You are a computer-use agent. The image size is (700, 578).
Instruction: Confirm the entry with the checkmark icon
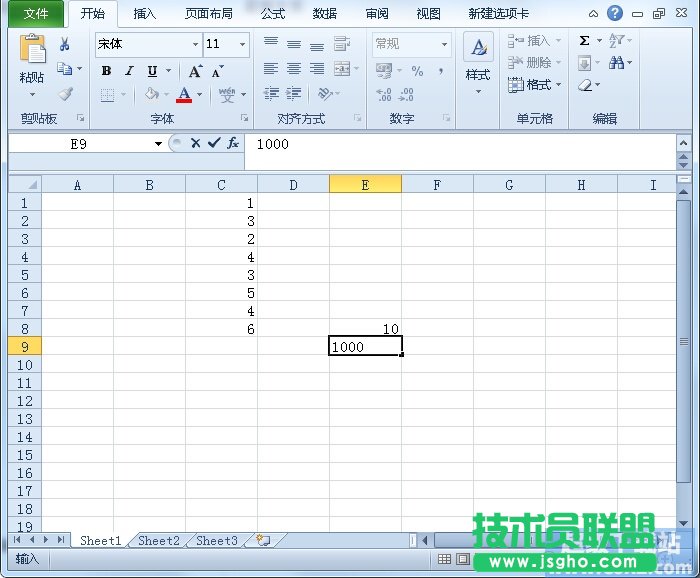tap(214, 144)
